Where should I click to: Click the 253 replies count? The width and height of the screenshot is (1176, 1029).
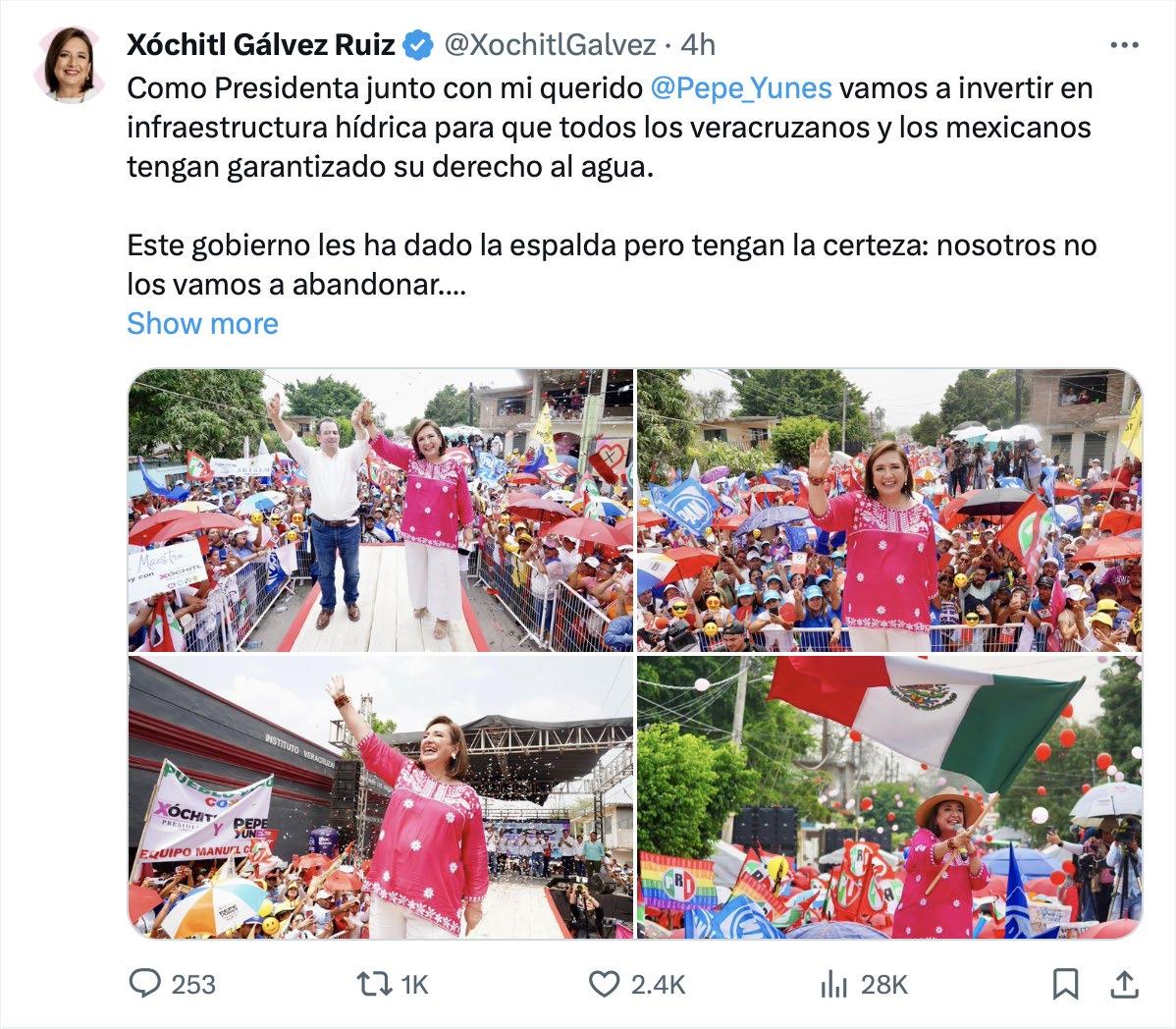point(193,984)
